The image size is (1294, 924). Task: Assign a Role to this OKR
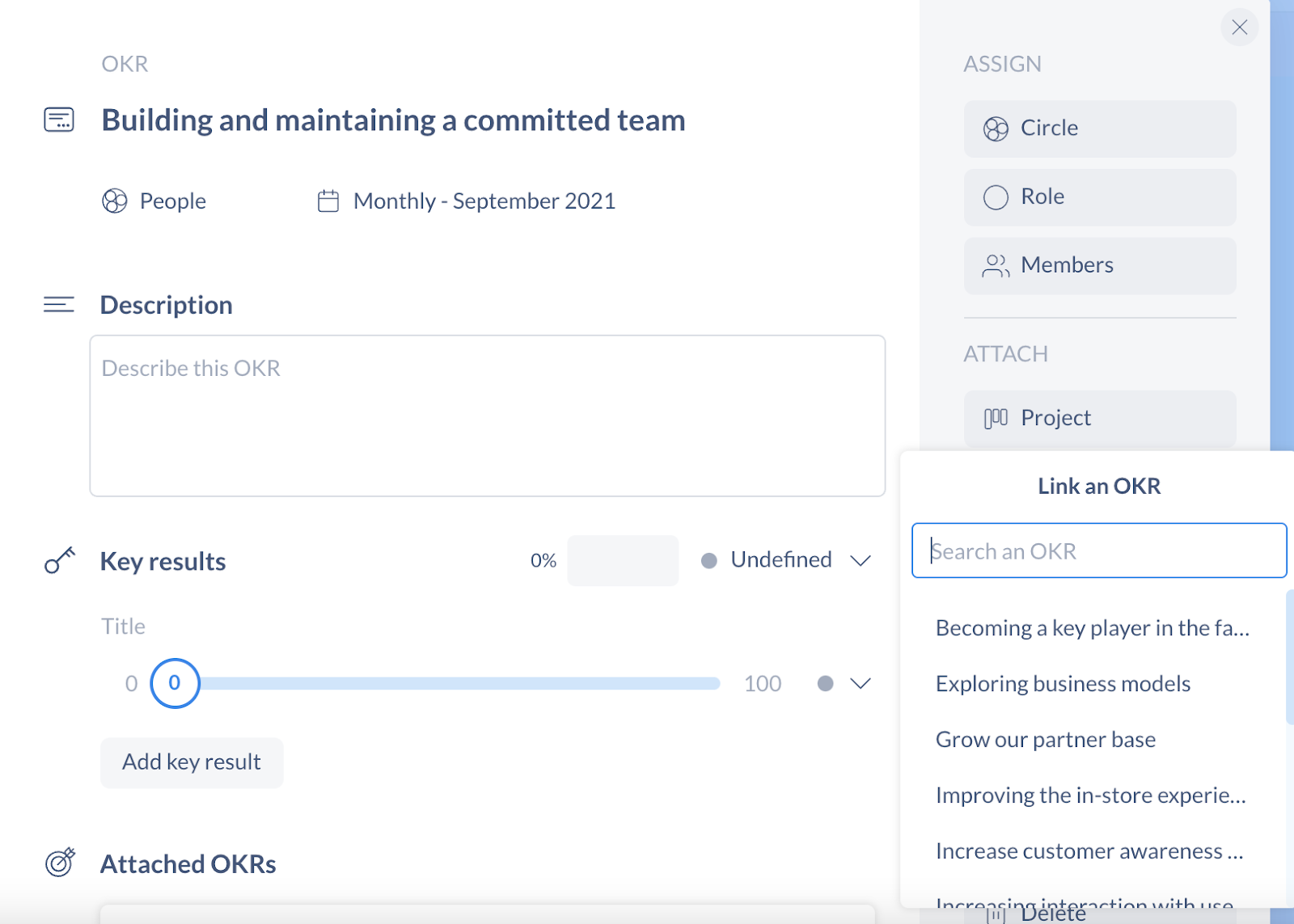click(x=1100, y=197)
